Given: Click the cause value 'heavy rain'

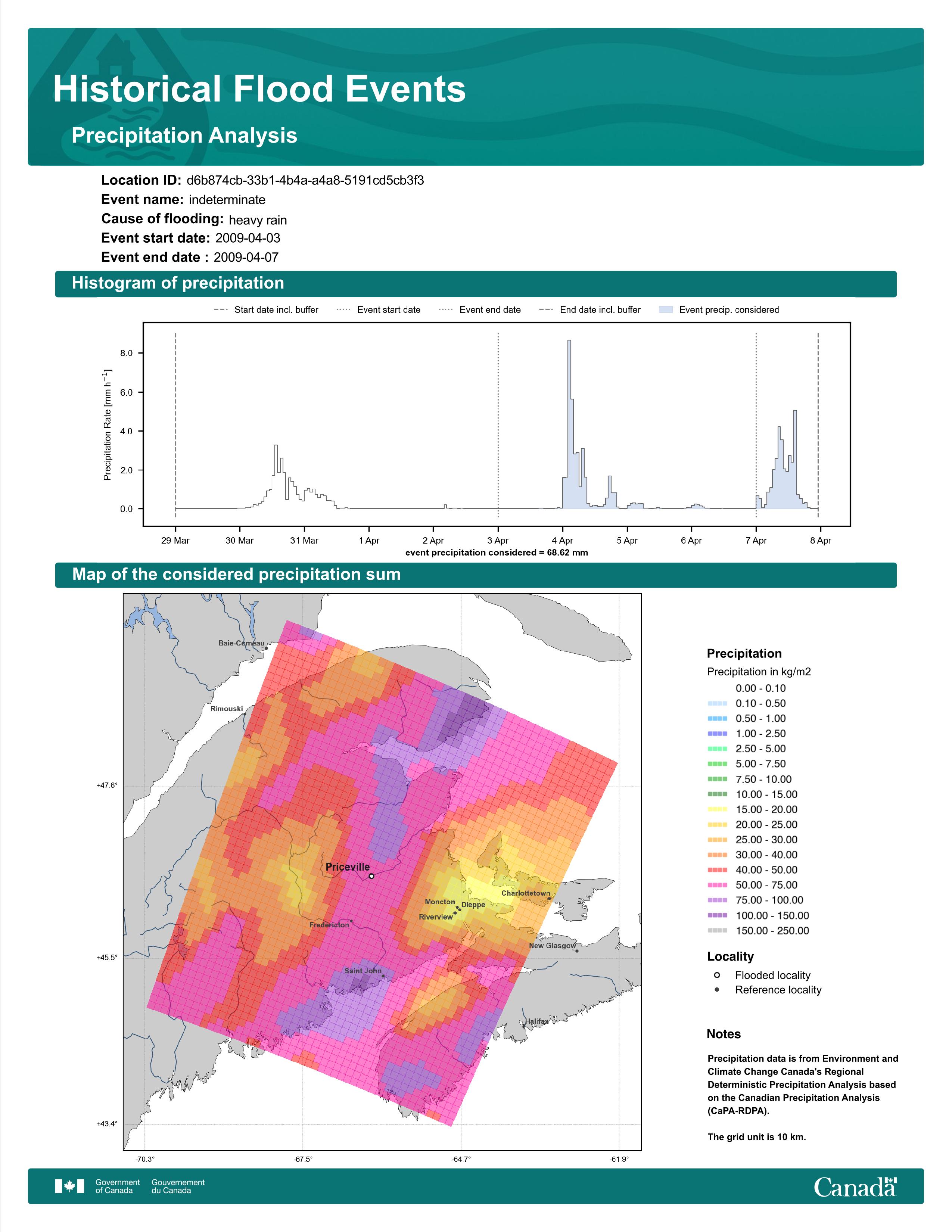Looking at the screenshot, I should click(258, 220).
